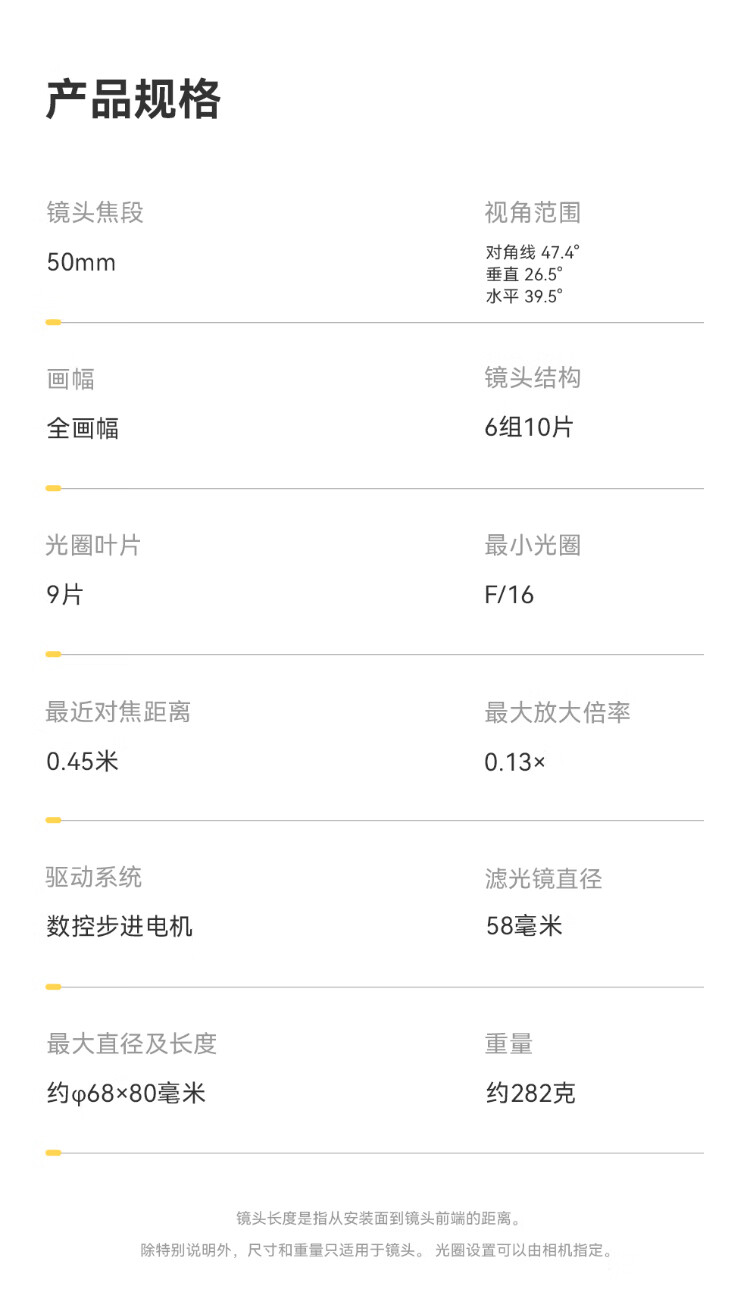This screenshot has width=750, height=1311.
Task: Click the 58毫米 filter diameter value
Action: click(x=524, y=926)
